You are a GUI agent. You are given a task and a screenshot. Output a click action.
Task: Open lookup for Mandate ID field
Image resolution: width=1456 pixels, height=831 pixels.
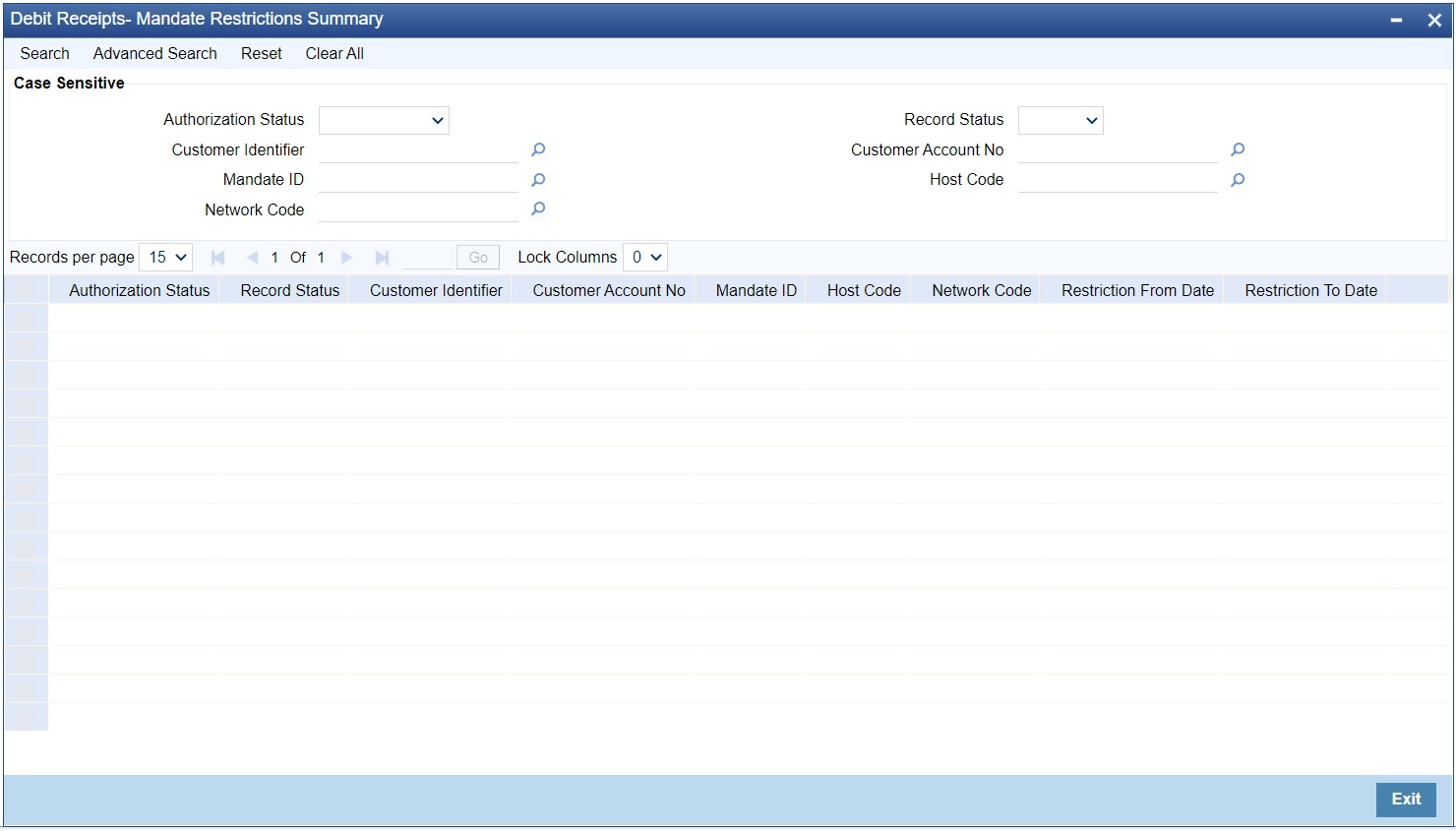538,180
